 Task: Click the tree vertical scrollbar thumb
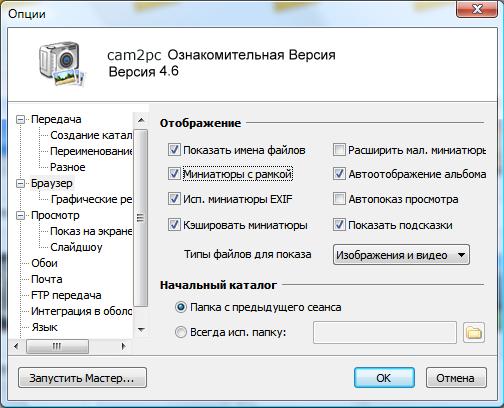click(141, 218)
